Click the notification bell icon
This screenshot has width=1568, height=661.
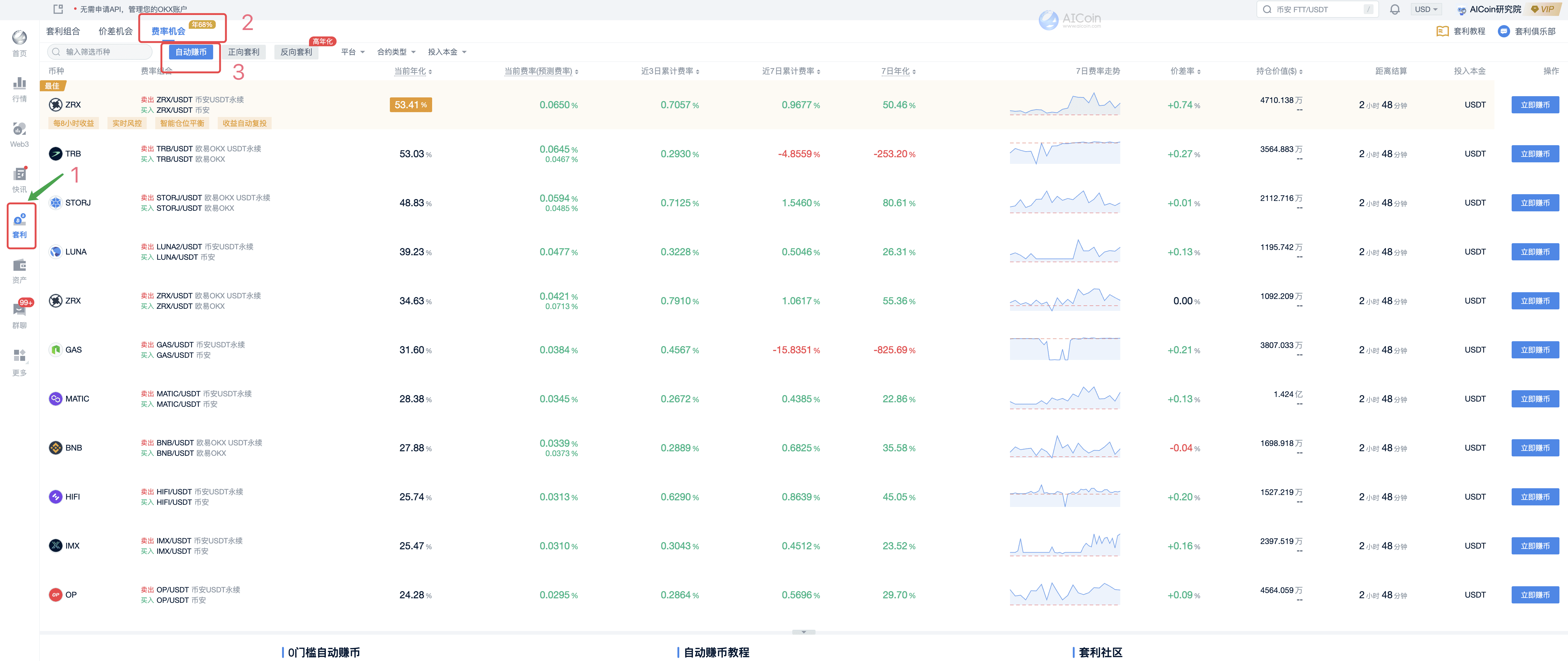click(1395, 9)
